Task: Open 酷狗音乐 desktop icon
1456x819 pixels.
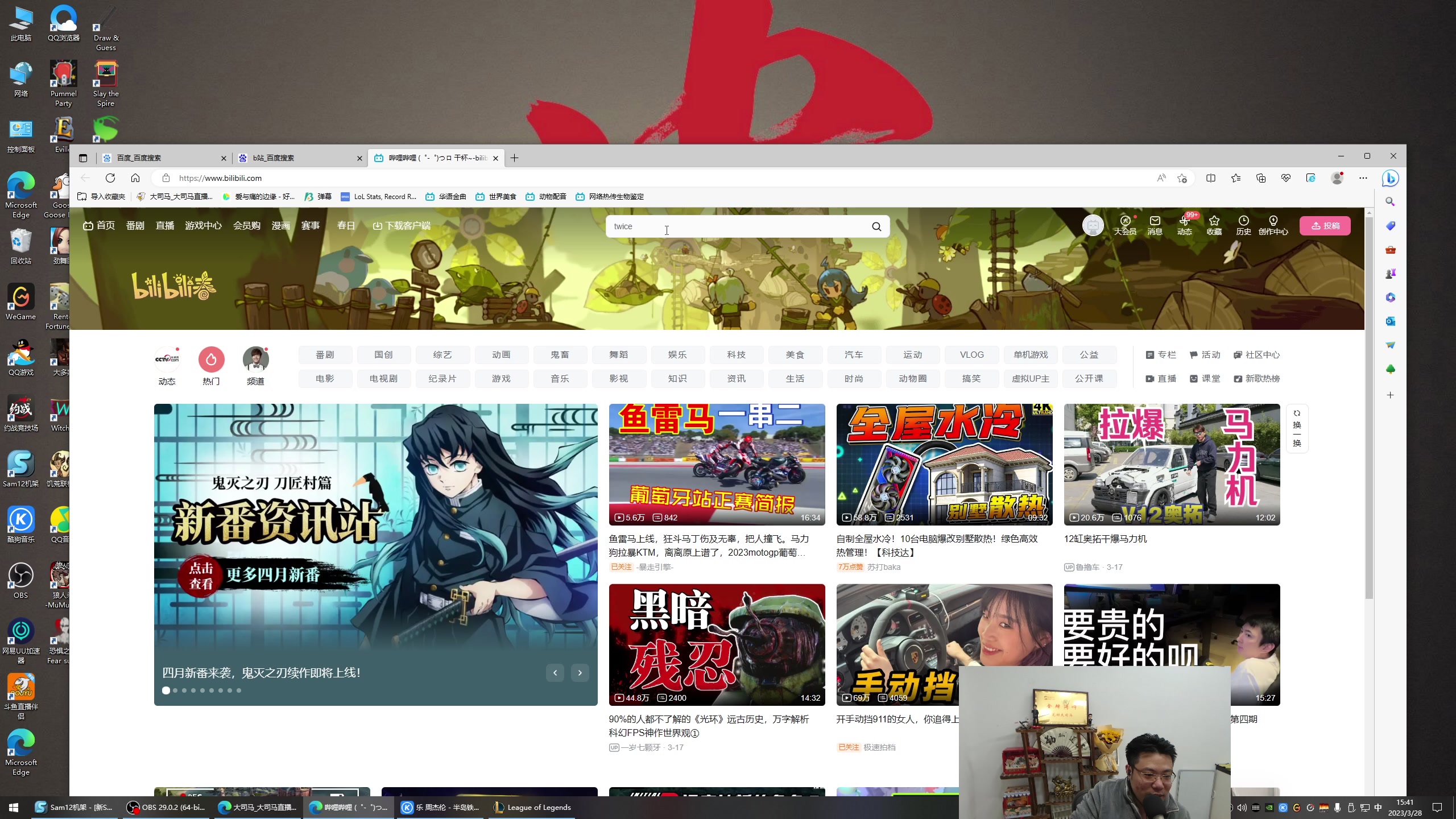Action: [x=21, y=525]
